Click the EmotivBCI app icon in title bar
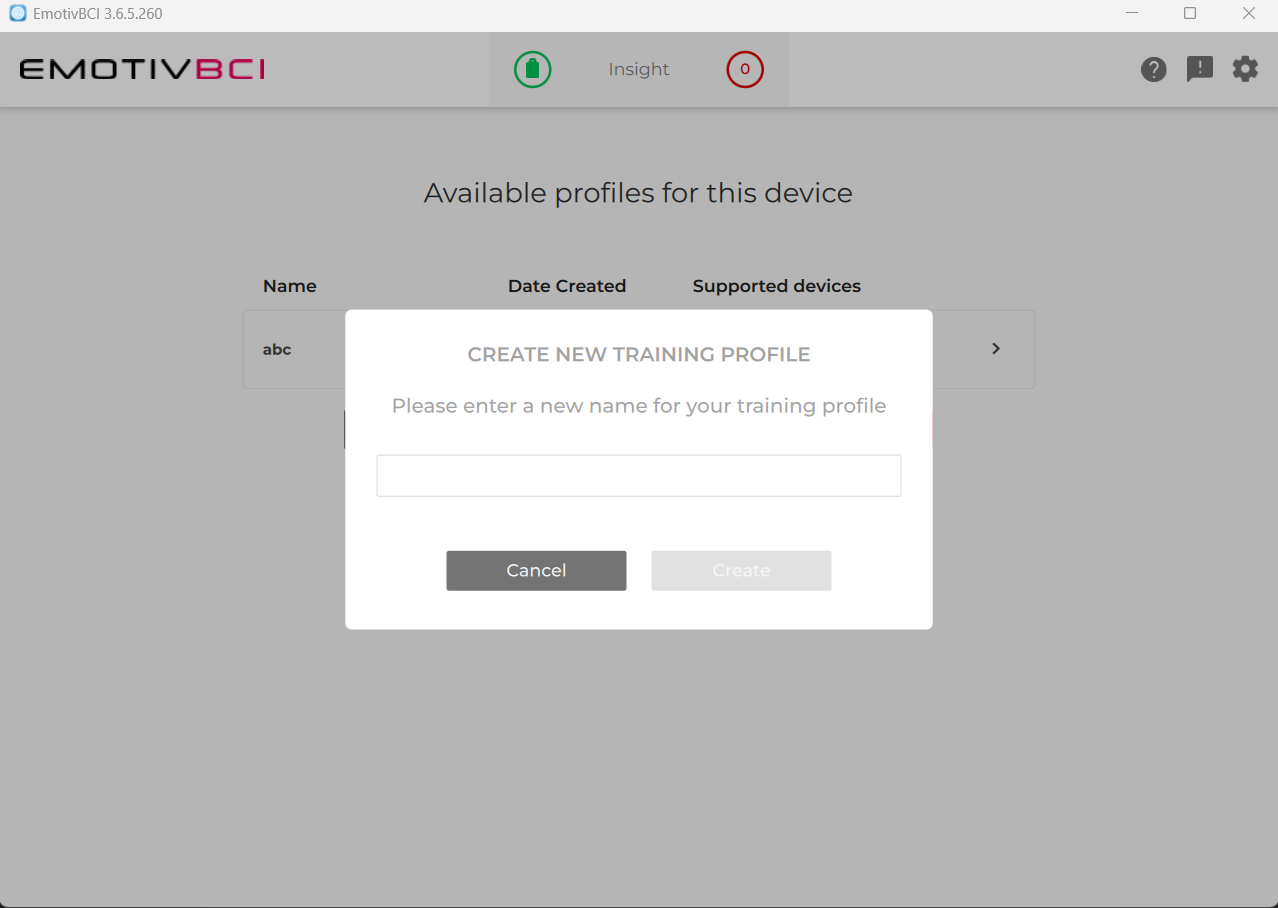This screenshot has height=908, width=1278. 17,14
